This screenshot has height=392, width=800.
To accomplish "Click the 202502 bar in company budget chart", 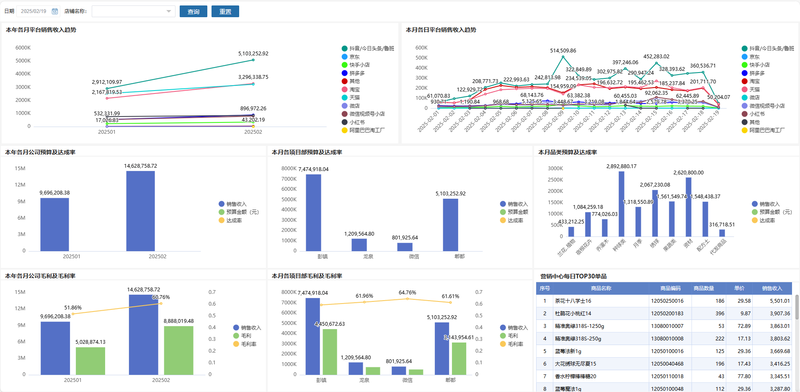I will pos(141,211).
